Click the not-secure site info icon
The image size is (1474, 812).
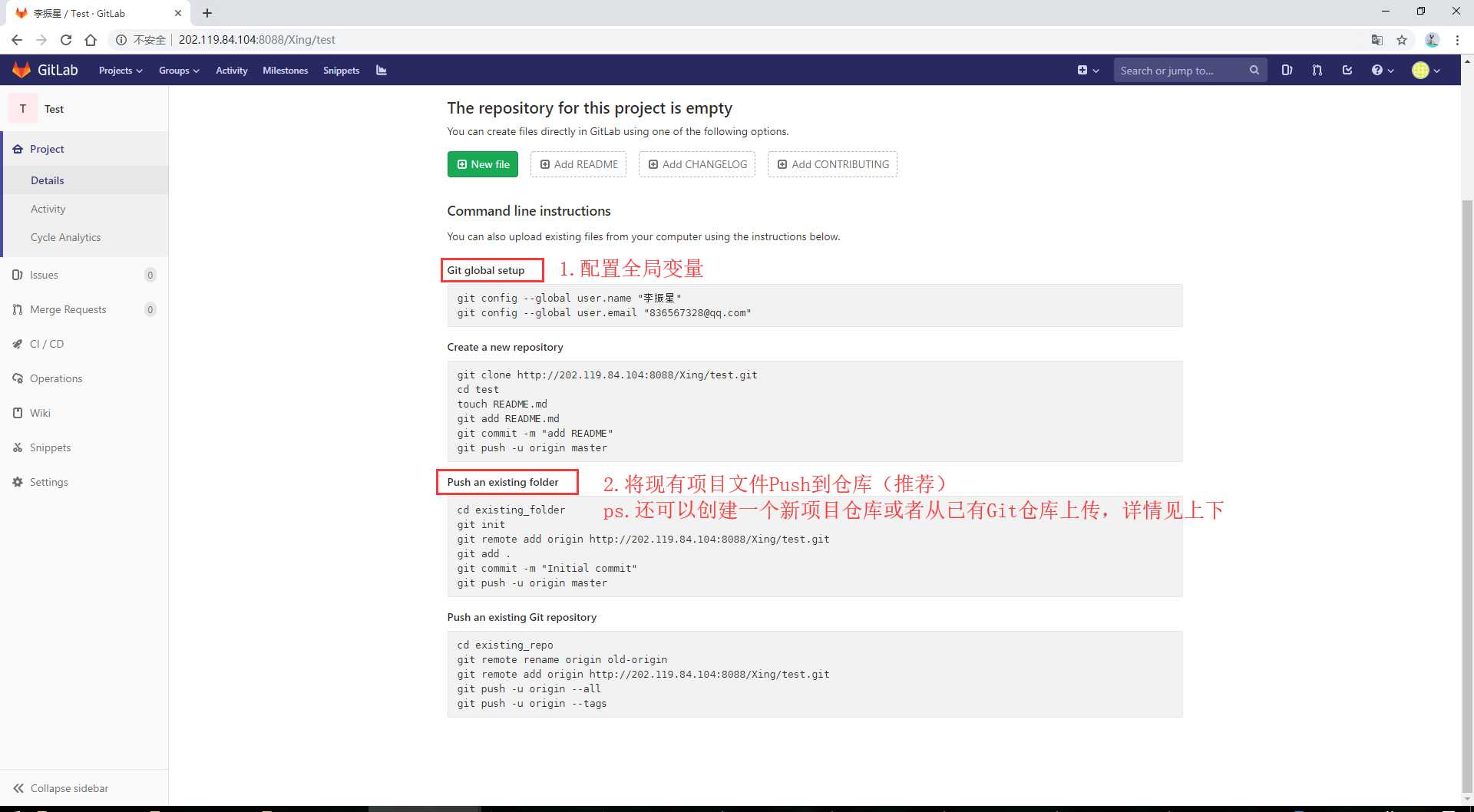(121, 40)
